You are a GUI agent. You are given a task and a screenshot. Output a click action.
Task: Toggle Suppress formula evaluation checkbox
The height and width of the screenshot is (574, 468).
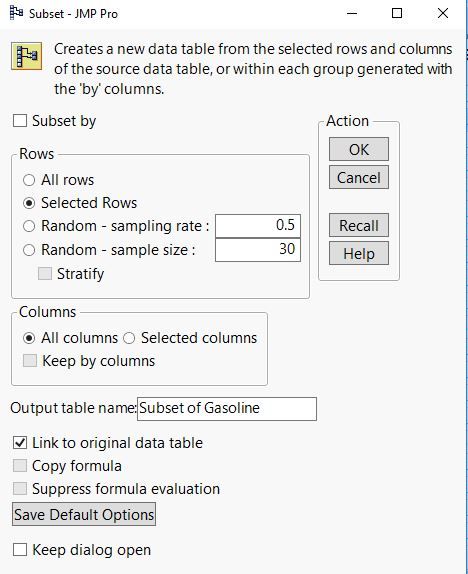(20, 489)
